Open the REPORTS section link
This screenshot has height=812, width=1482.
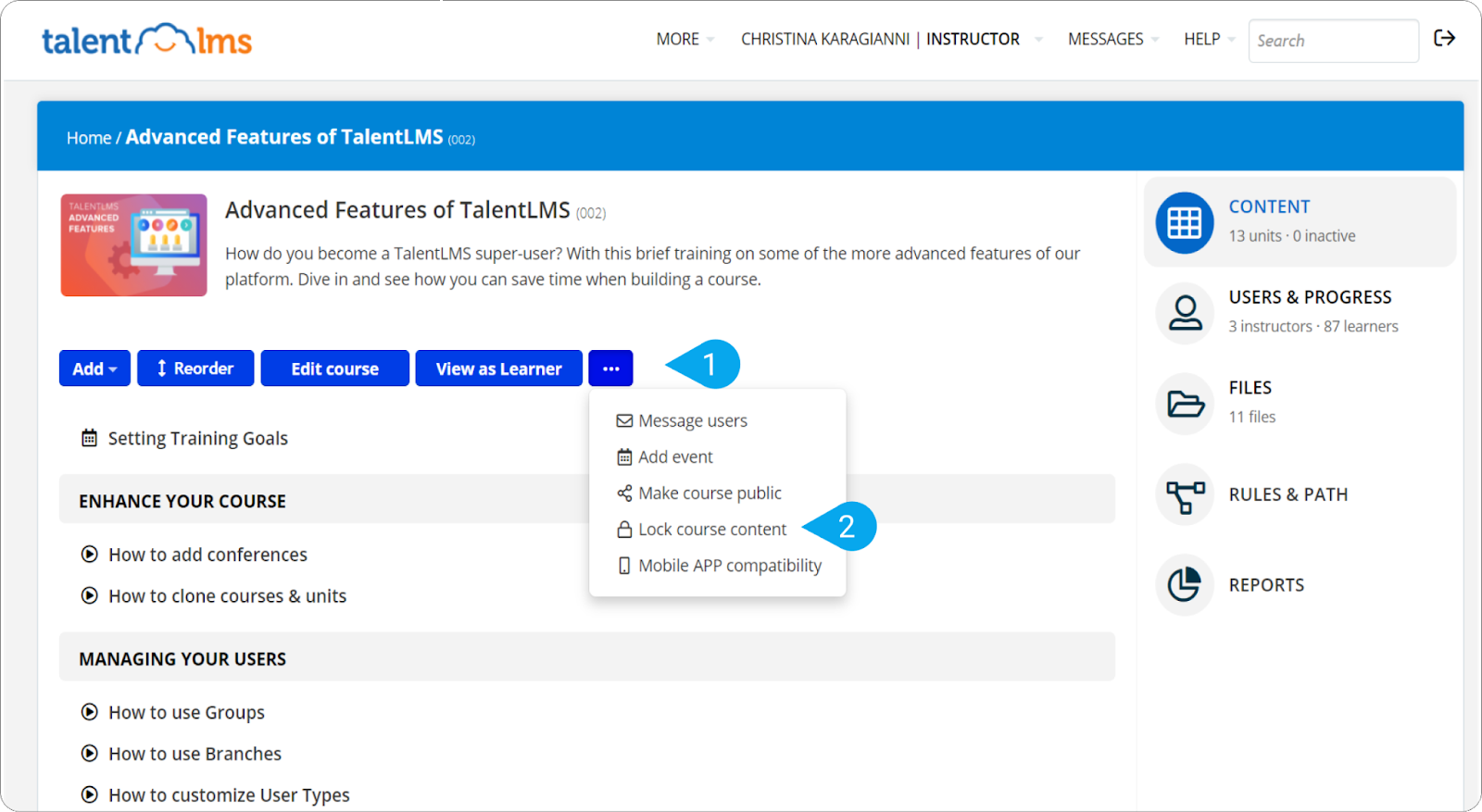tap(1266, 585)
